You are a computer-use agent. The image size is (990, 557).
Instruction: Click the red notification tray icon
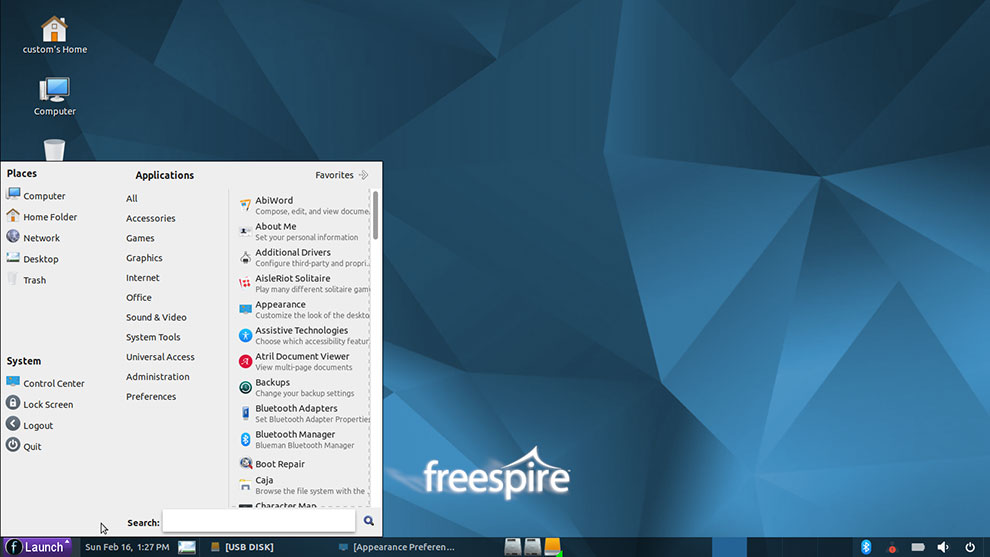coord(892,548)
